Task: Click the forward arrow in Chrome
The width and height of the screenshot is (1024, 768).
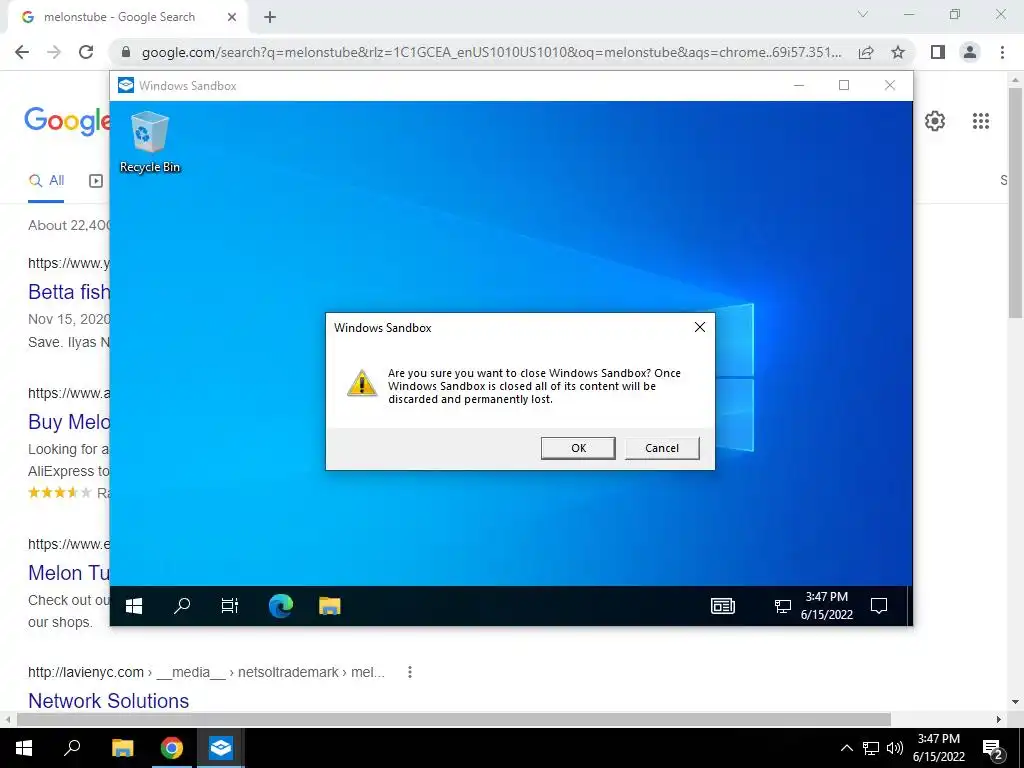Action: (54, 52)
